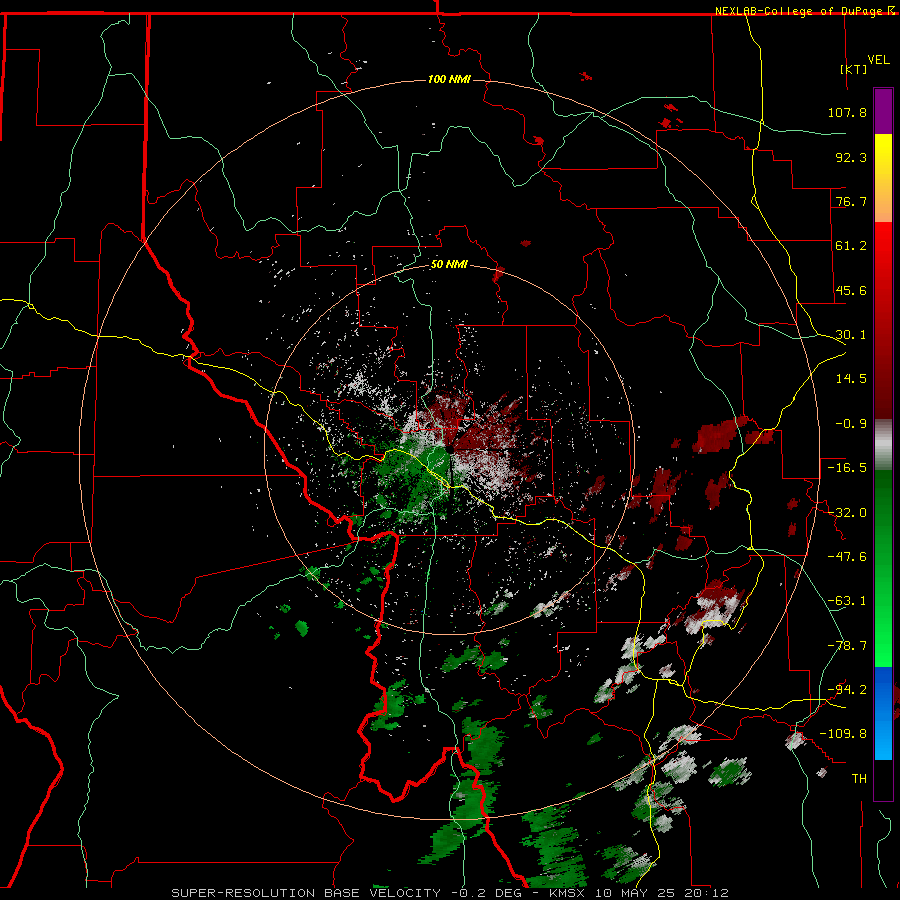This screenshot has width=900, height=900.
Task: Click the 76.7 legend value
Action: (x=851, y=201)
